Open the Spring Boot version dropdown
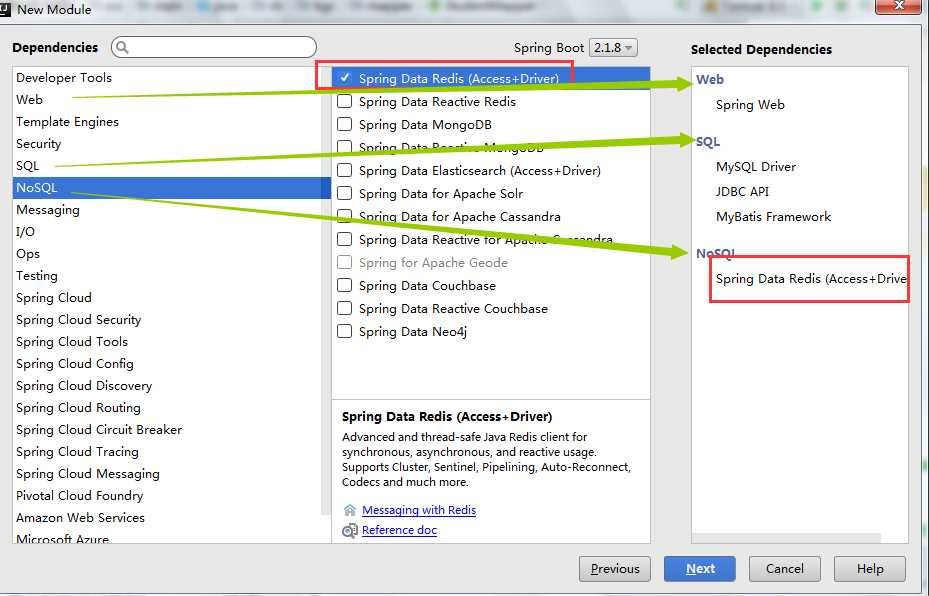This screenshot has width=929, height=596. click(x=613, y=47)
